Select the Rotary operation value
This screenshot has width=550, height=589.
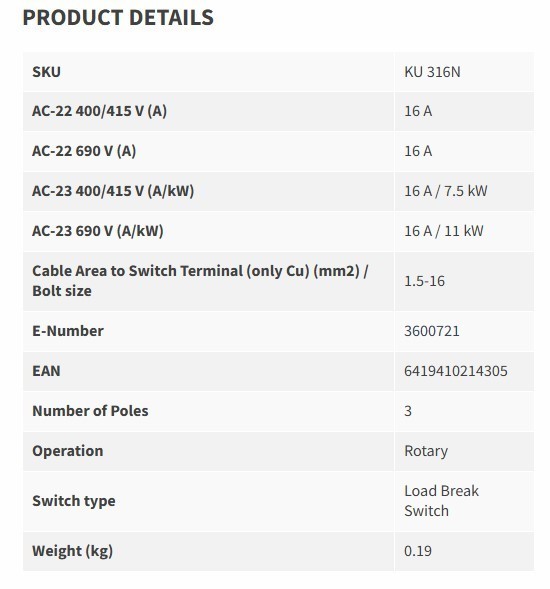426,451
